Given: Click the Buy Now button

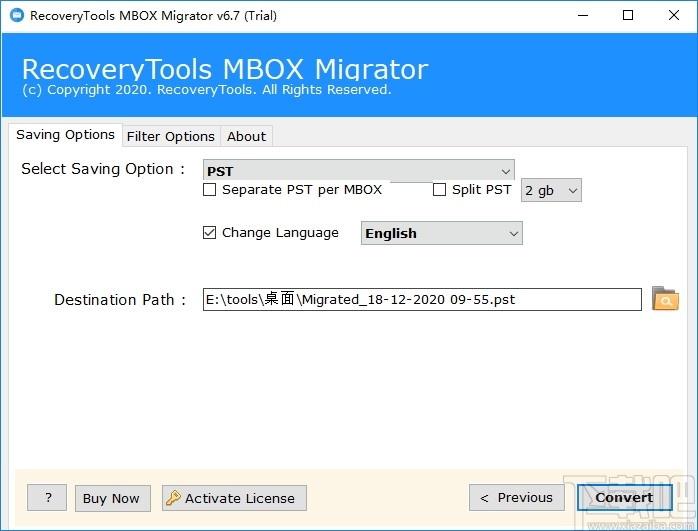Looking at the screenshot, I should [x=113, y=498].
